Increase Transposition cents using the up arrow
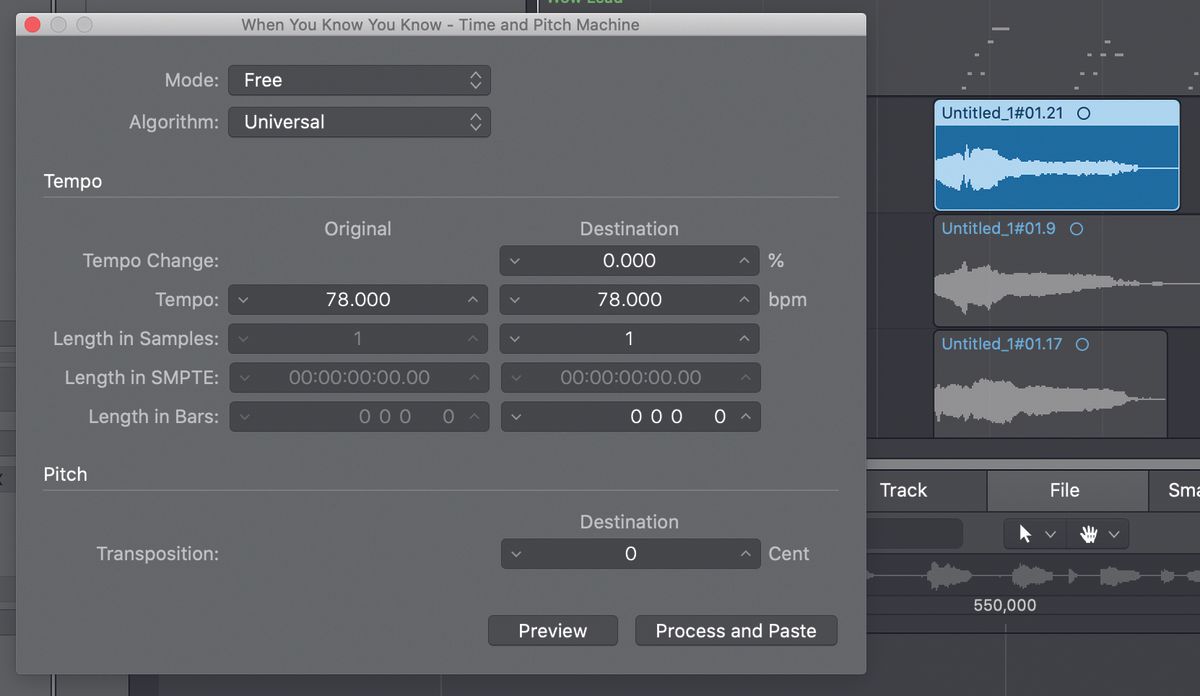The width and height of the screenshot is (1200, 696). tap(745, 553)
